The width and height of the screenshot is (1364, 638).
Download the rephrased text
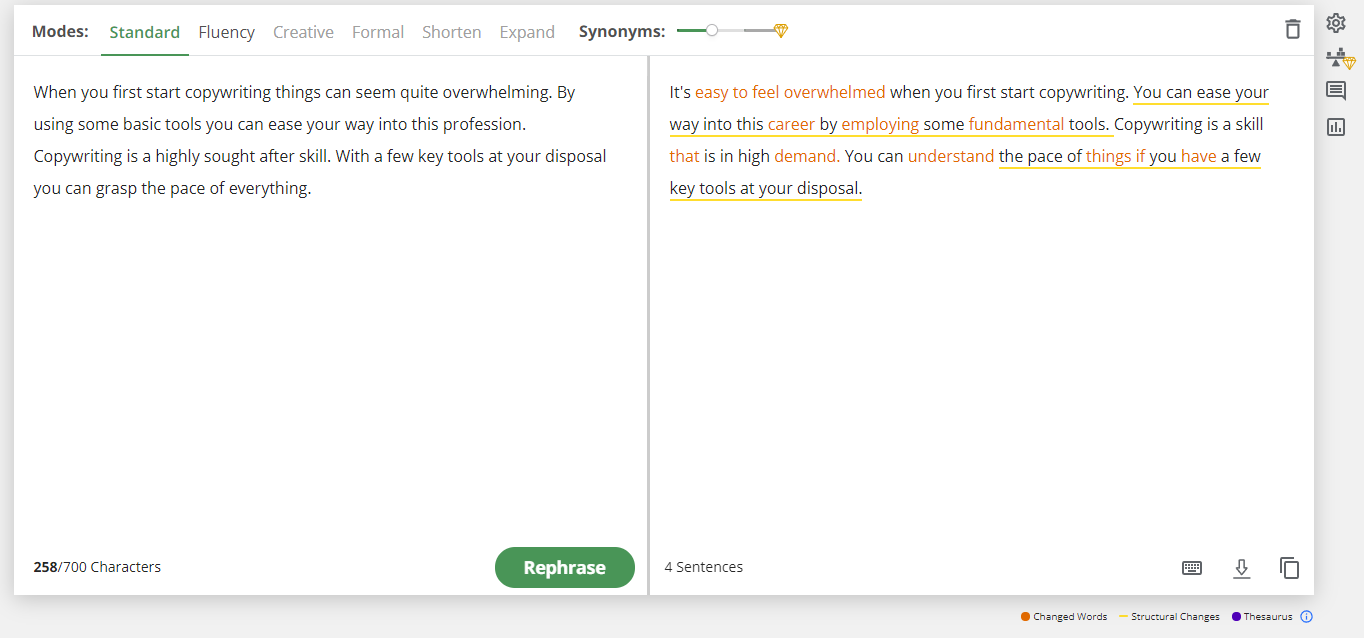pos(1242,568)
